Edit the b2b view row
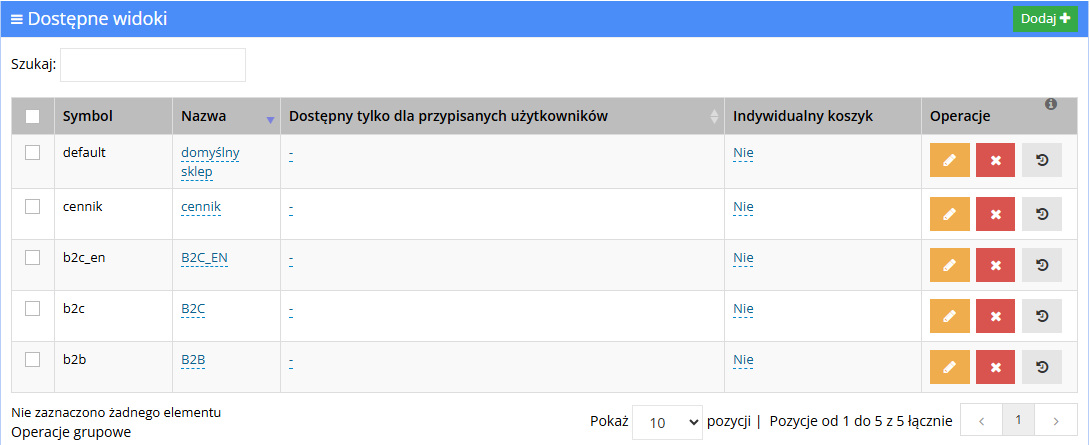 point(950,367)
